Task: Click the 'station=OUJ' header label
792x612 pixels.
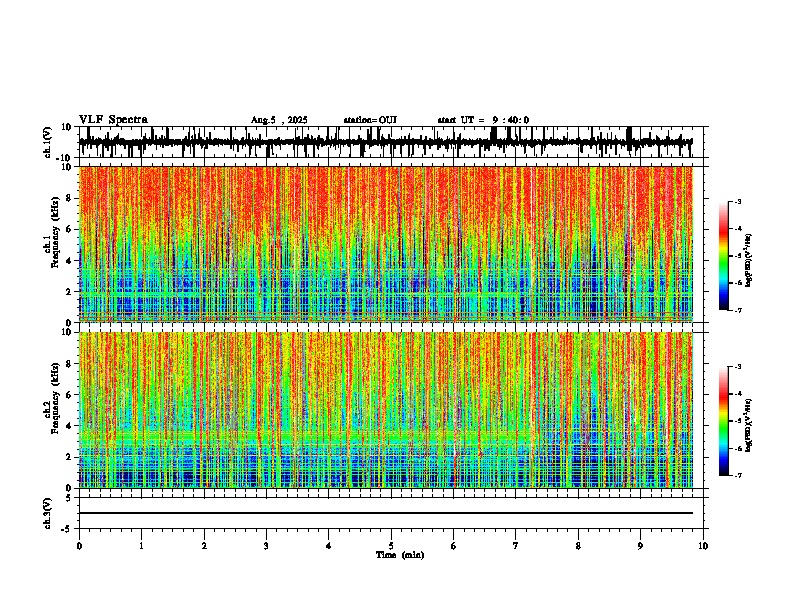Action: point(370,120)
